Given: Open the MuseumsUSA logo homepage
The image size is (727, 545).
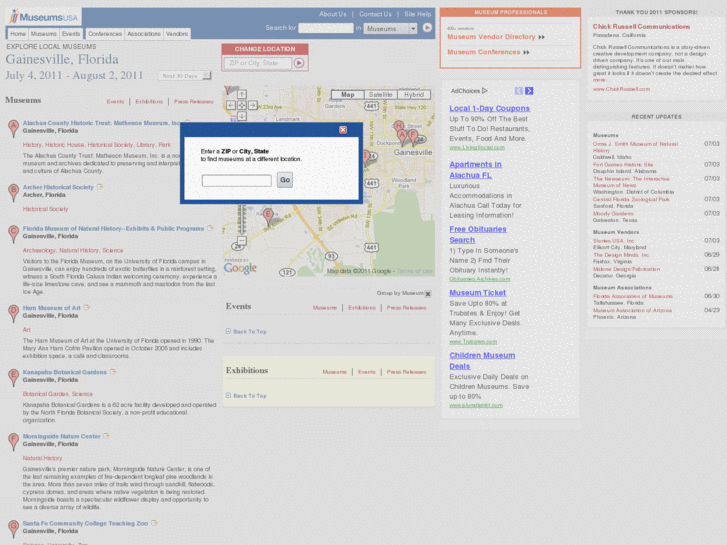Looking at the screenshot, I should [x=44, y=17].
